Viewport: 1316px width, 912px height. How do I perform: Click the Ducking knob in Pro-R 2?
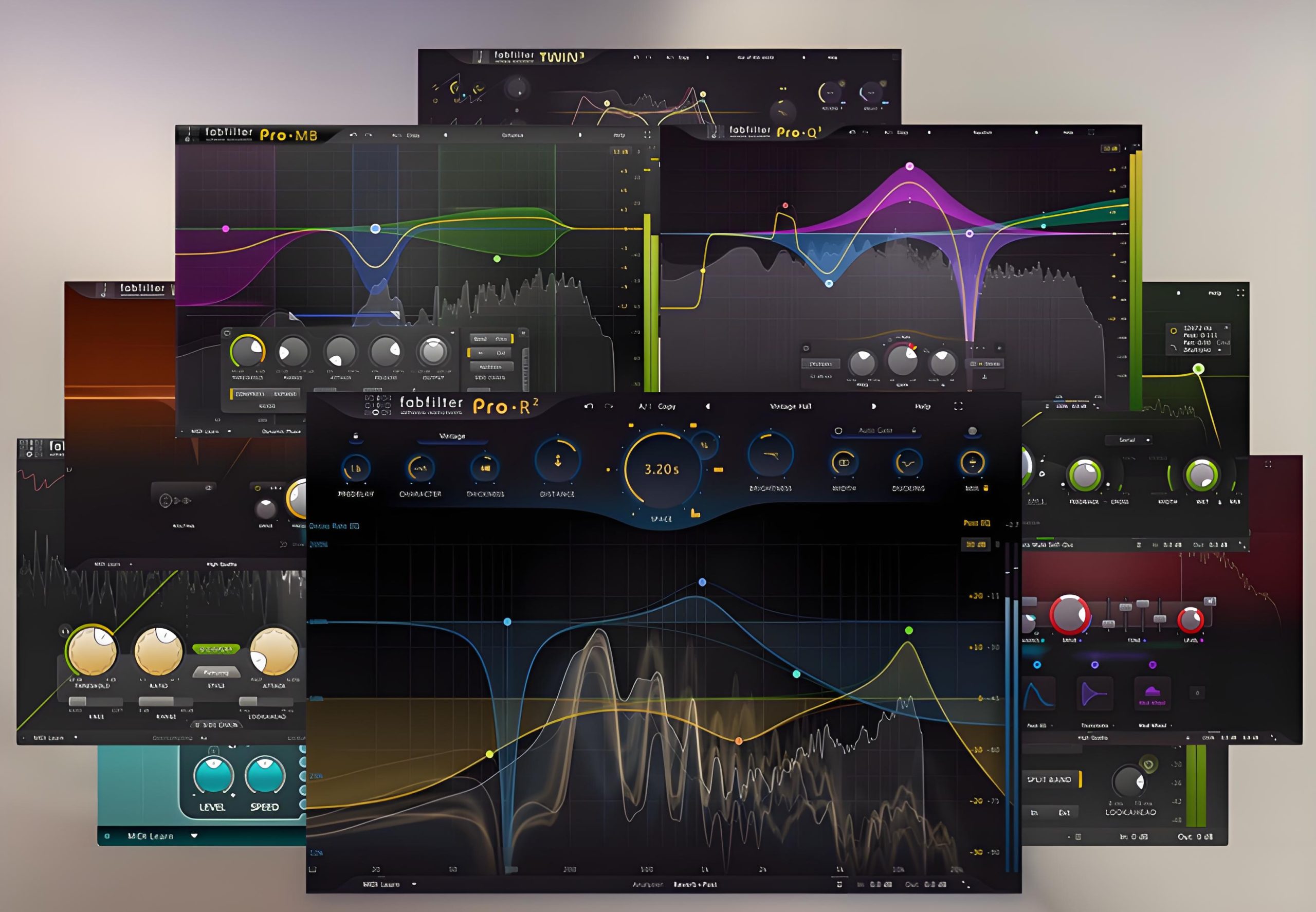908,462
